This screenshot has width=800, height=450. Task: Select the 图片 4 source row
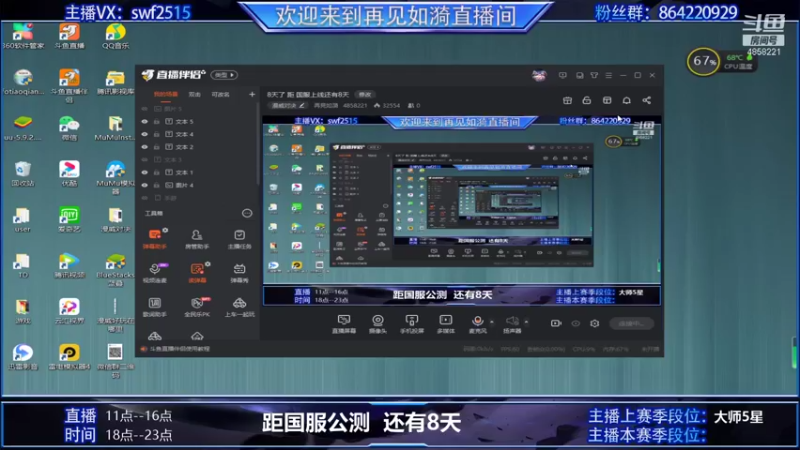click(198, 185)
